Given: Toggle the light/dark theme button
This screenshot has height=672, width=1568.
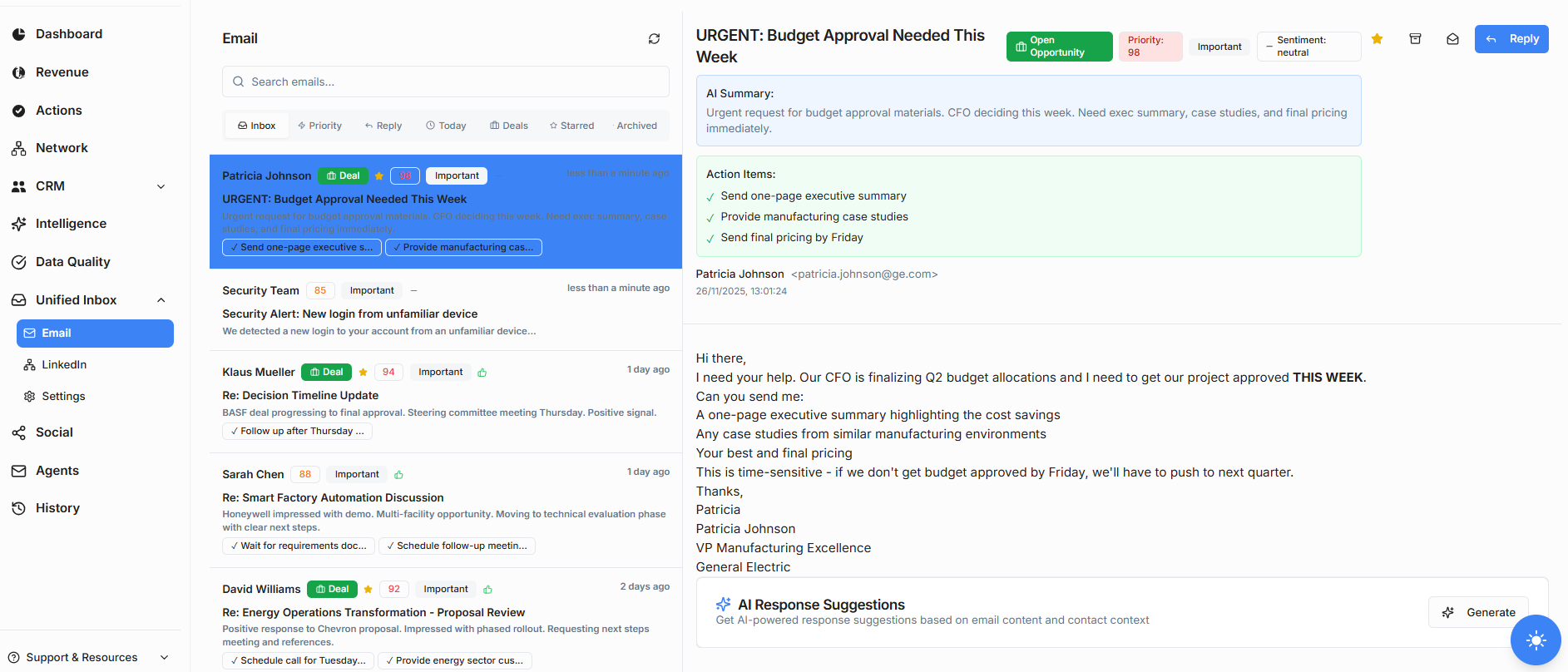Looking at the screenshot, I should click(x=1536, y=640).
